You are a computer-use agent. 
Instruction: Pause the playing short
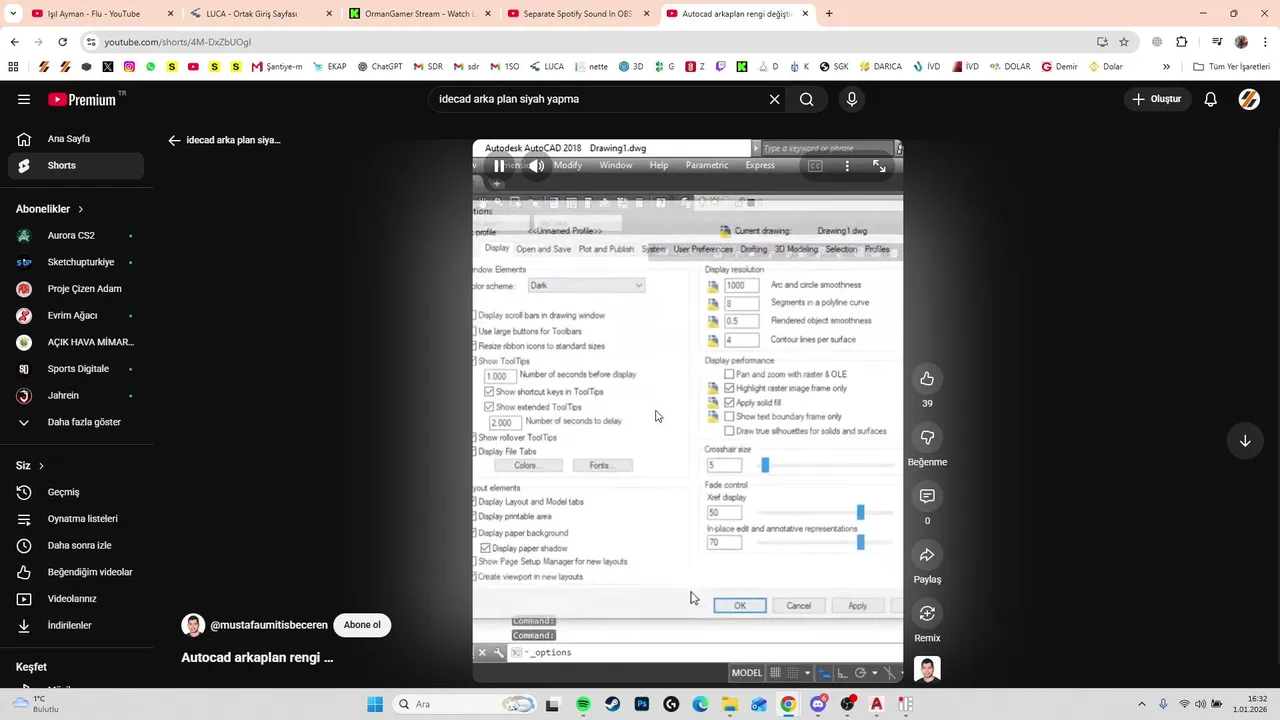[x=499, y=166]
